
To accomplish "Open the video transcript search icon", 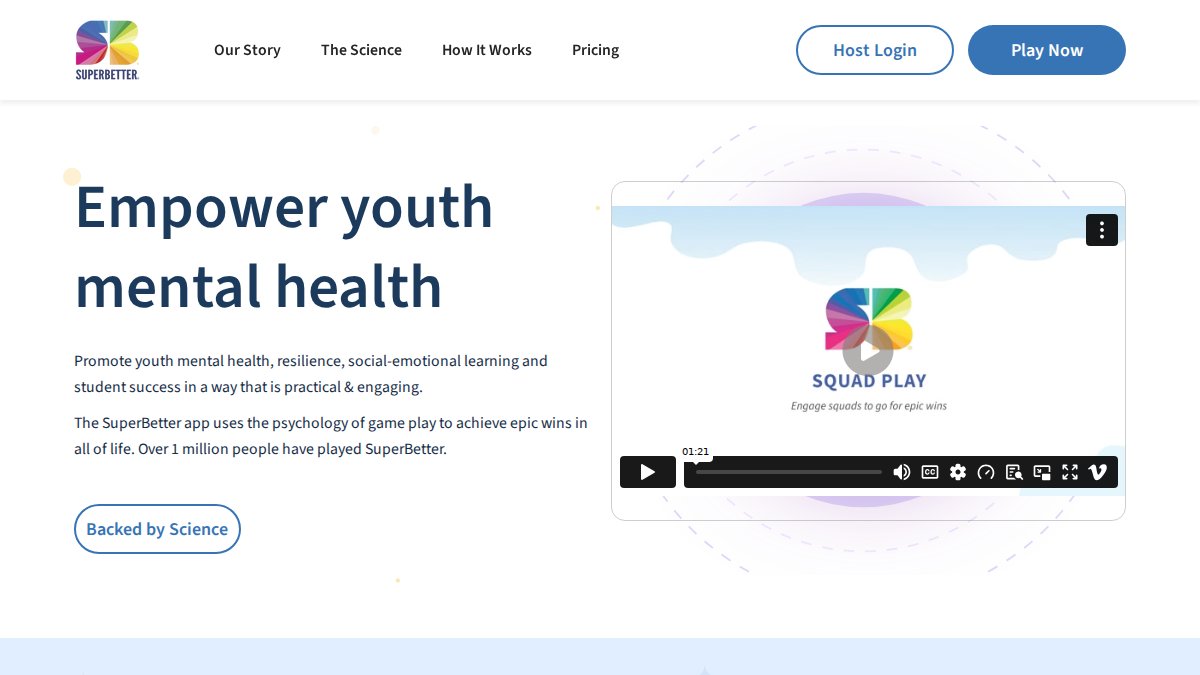I will pyautogui.click(x=1014, y=472).
